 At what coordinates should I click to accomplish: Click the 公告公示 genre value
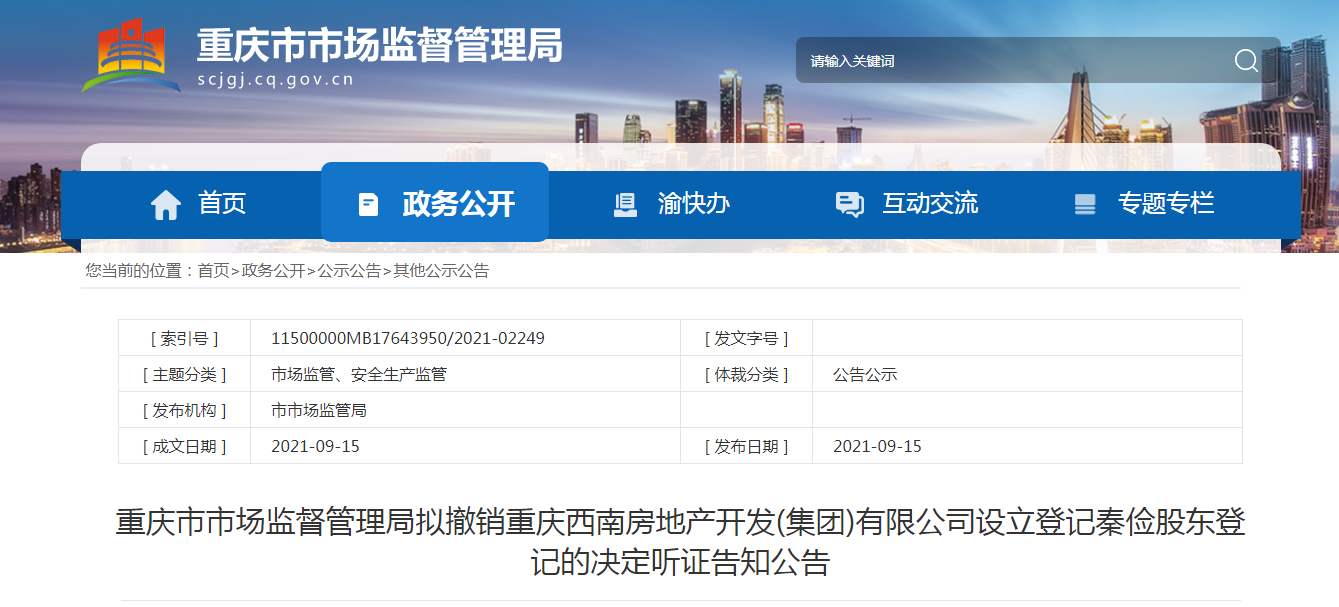865,375
